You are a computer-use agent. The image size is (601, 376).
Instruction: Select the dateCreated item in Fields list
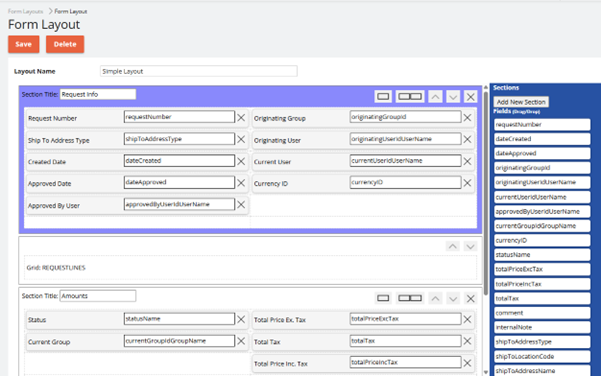[x=542, y=139]
